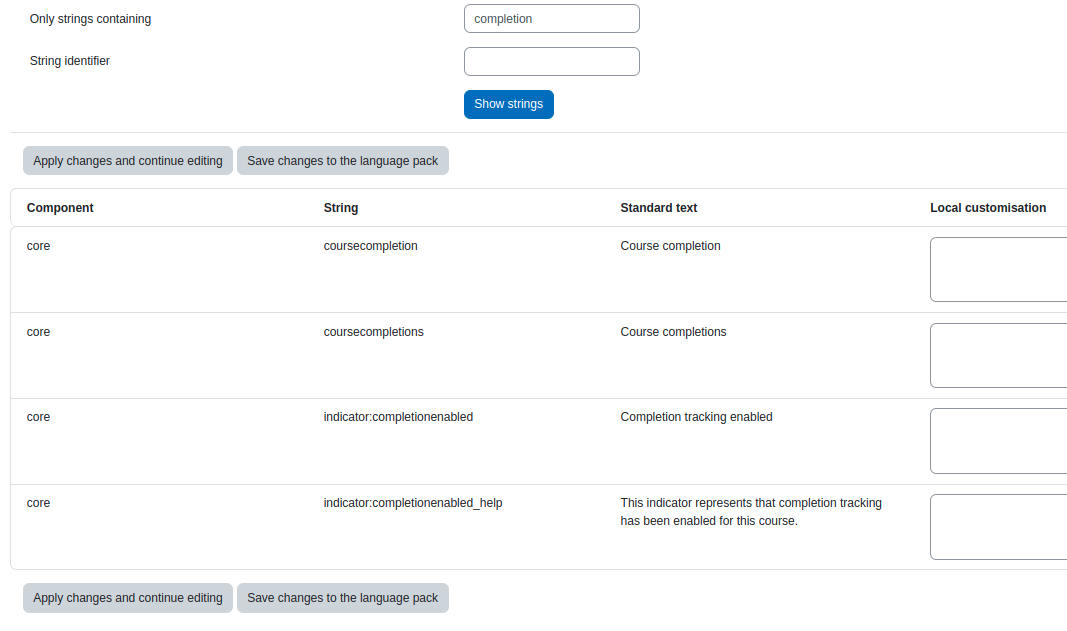Click top 'Apply changes and continue editing' button
The image size is (1067, 631).
coord(128,161)
